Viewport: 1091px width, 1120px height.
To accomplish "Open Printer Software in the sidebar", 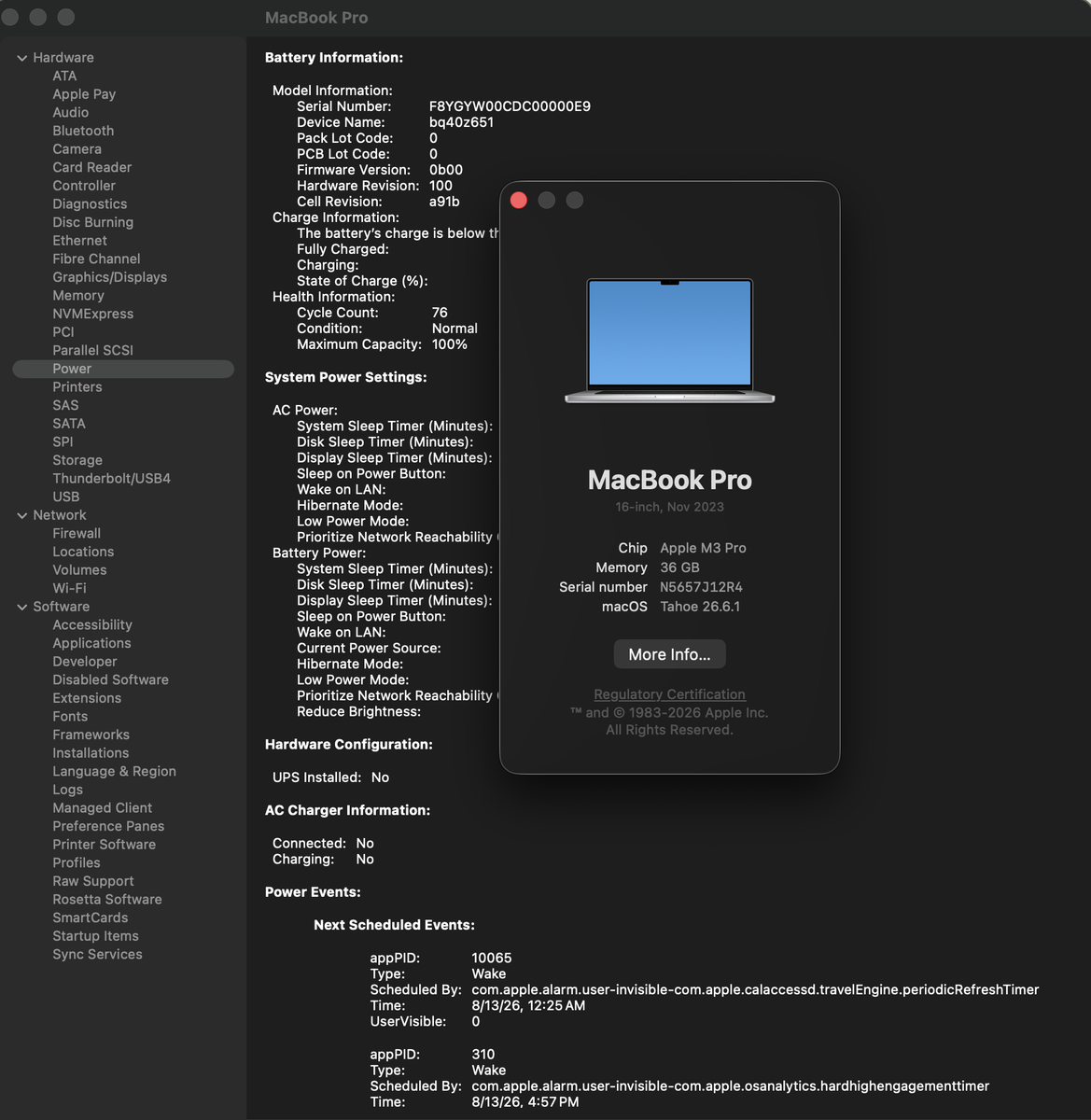I will pyautogui.click(x=104, y=845).
